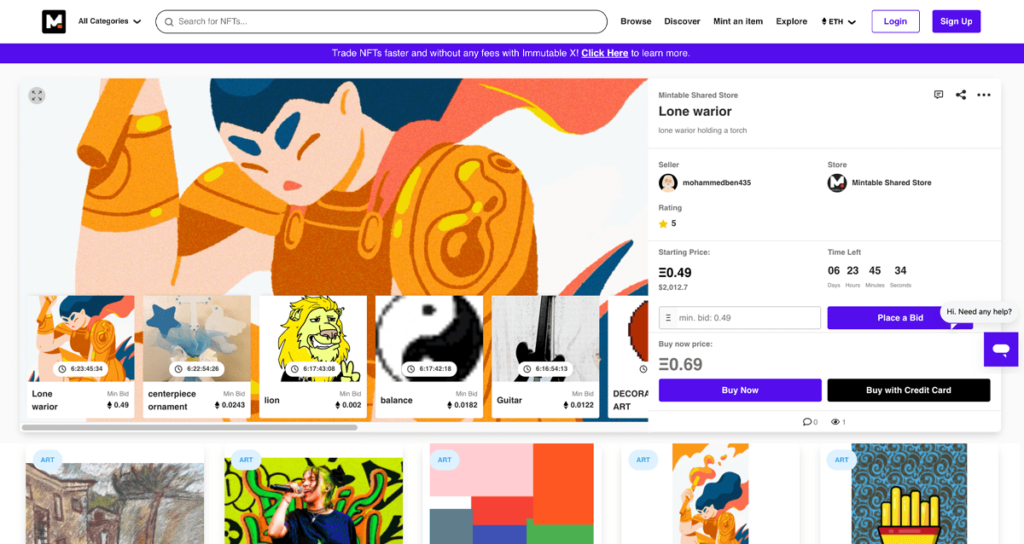
Task: Open the Browse menu item
Action: click(635, 21)
